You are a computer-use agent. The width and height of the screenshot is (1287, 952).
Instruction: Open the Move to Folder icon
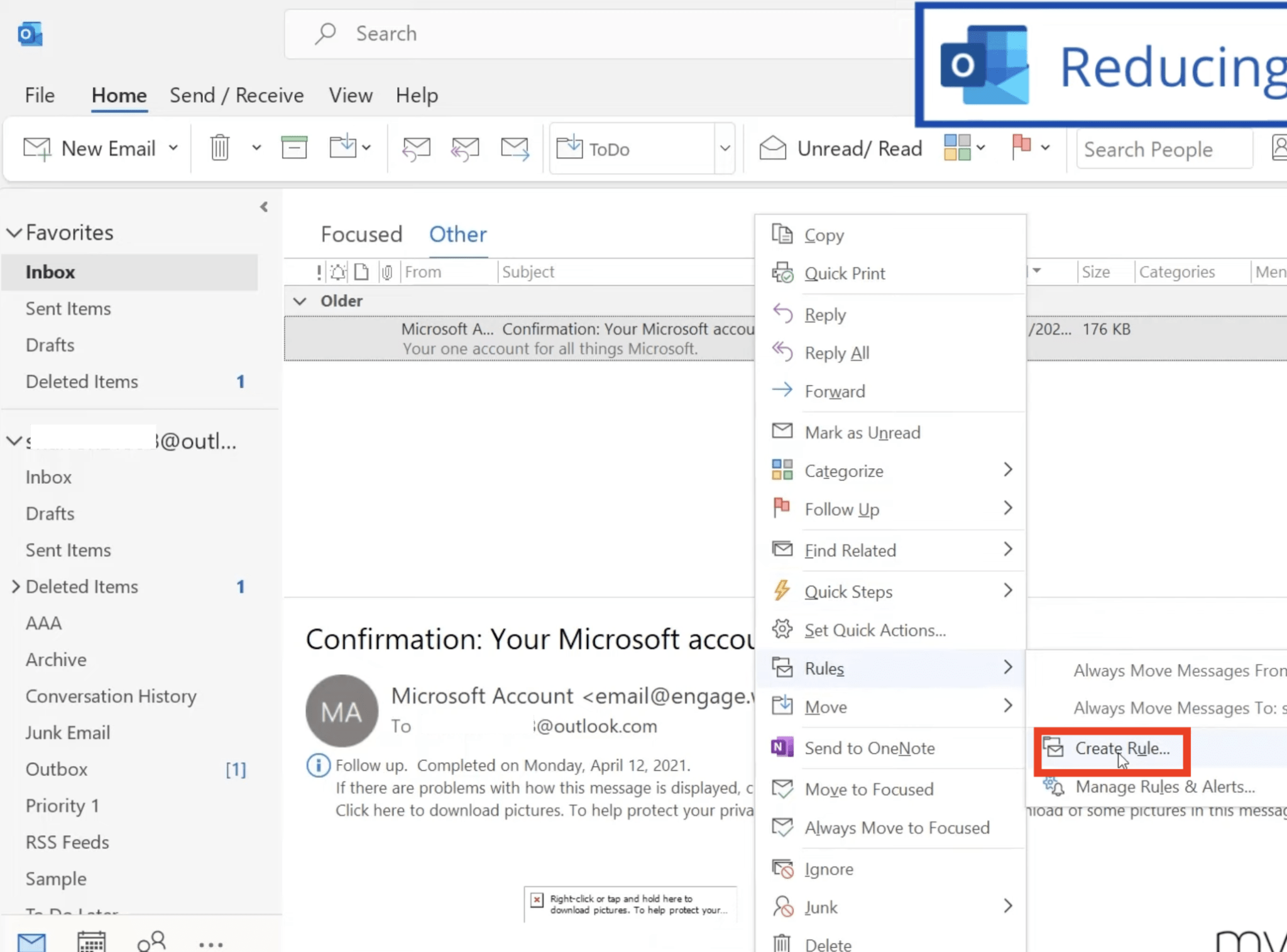tap(344, 146)
